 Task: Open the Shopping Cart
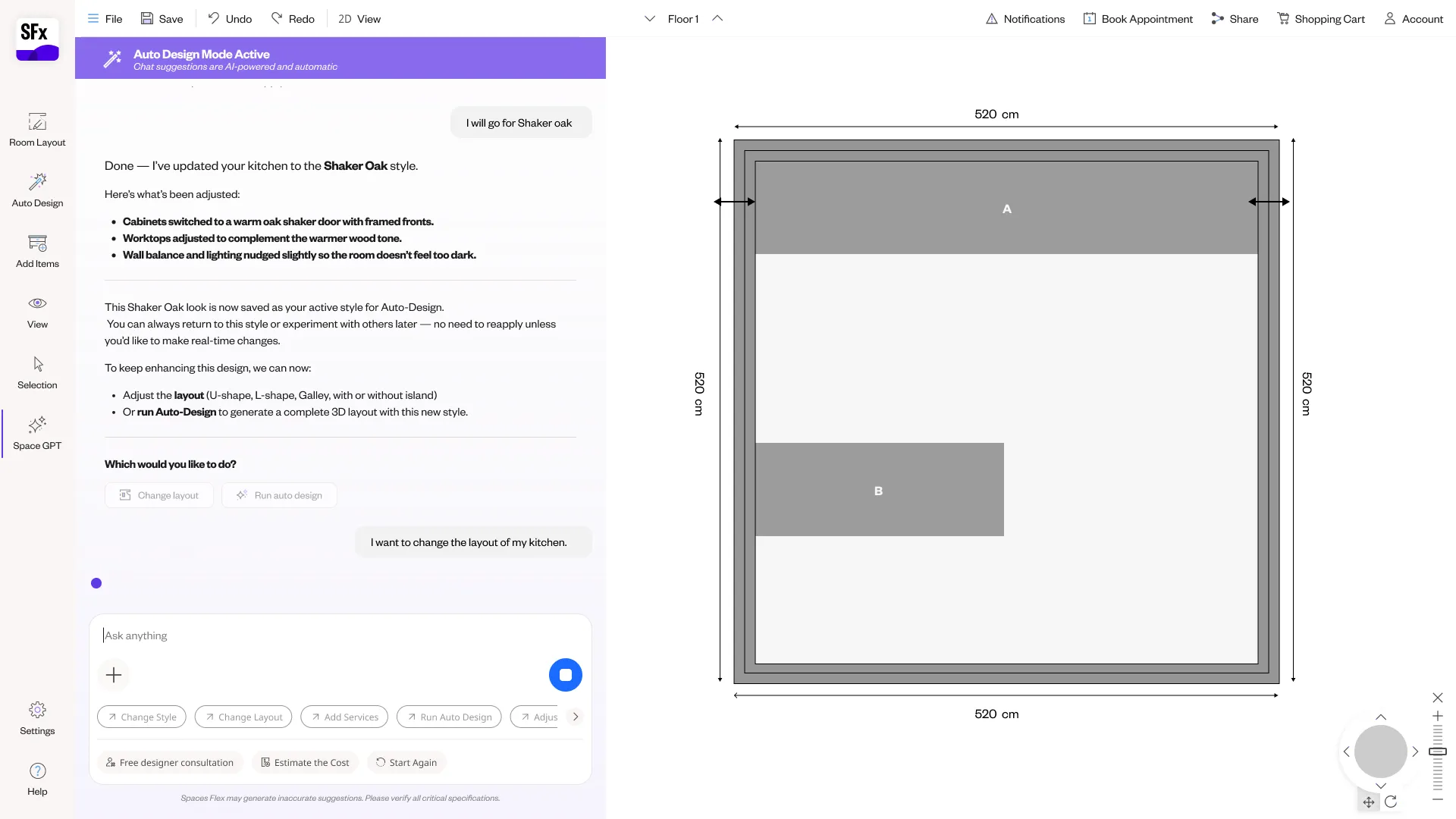pos(1321,19)
